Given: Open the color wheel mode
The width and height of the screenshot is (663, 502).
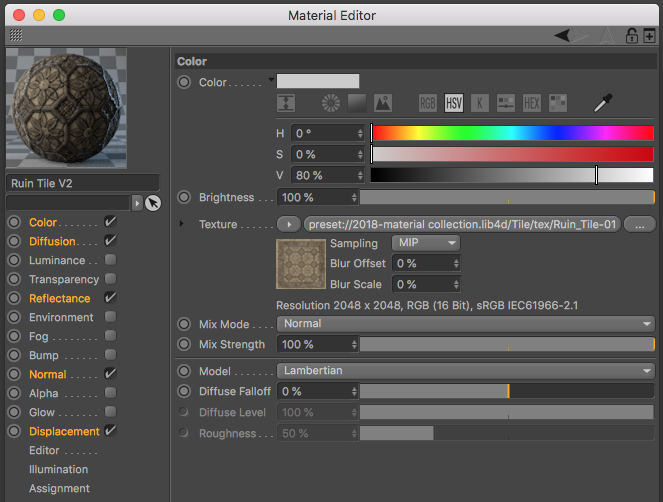Looking at the screenshot, I should pyautogui.click(x=330, y=103).
